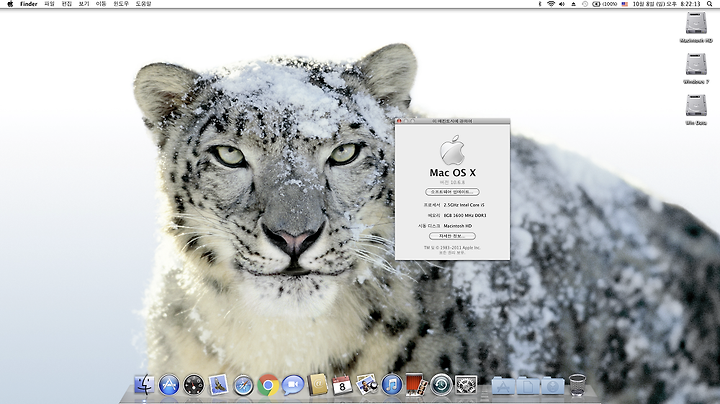Click the Apple logo in About window

452,150
